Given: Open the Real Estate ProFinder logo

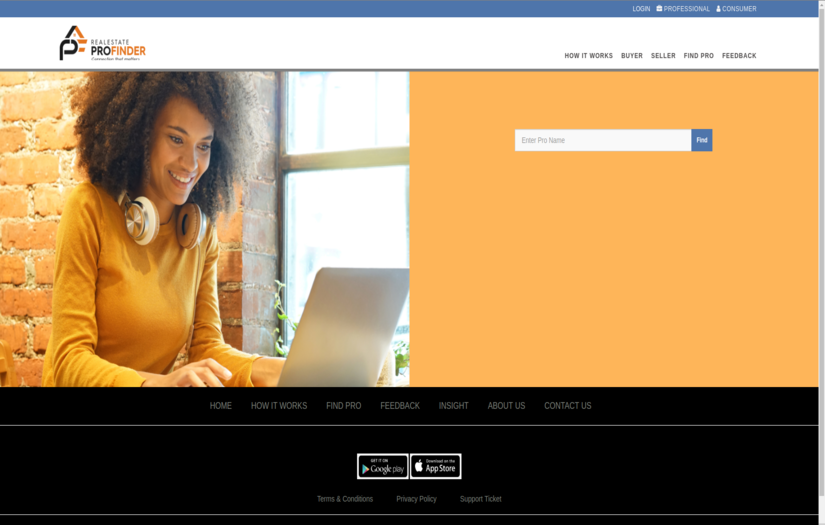Looking at the screenshot, I should [x=103, y=43].
